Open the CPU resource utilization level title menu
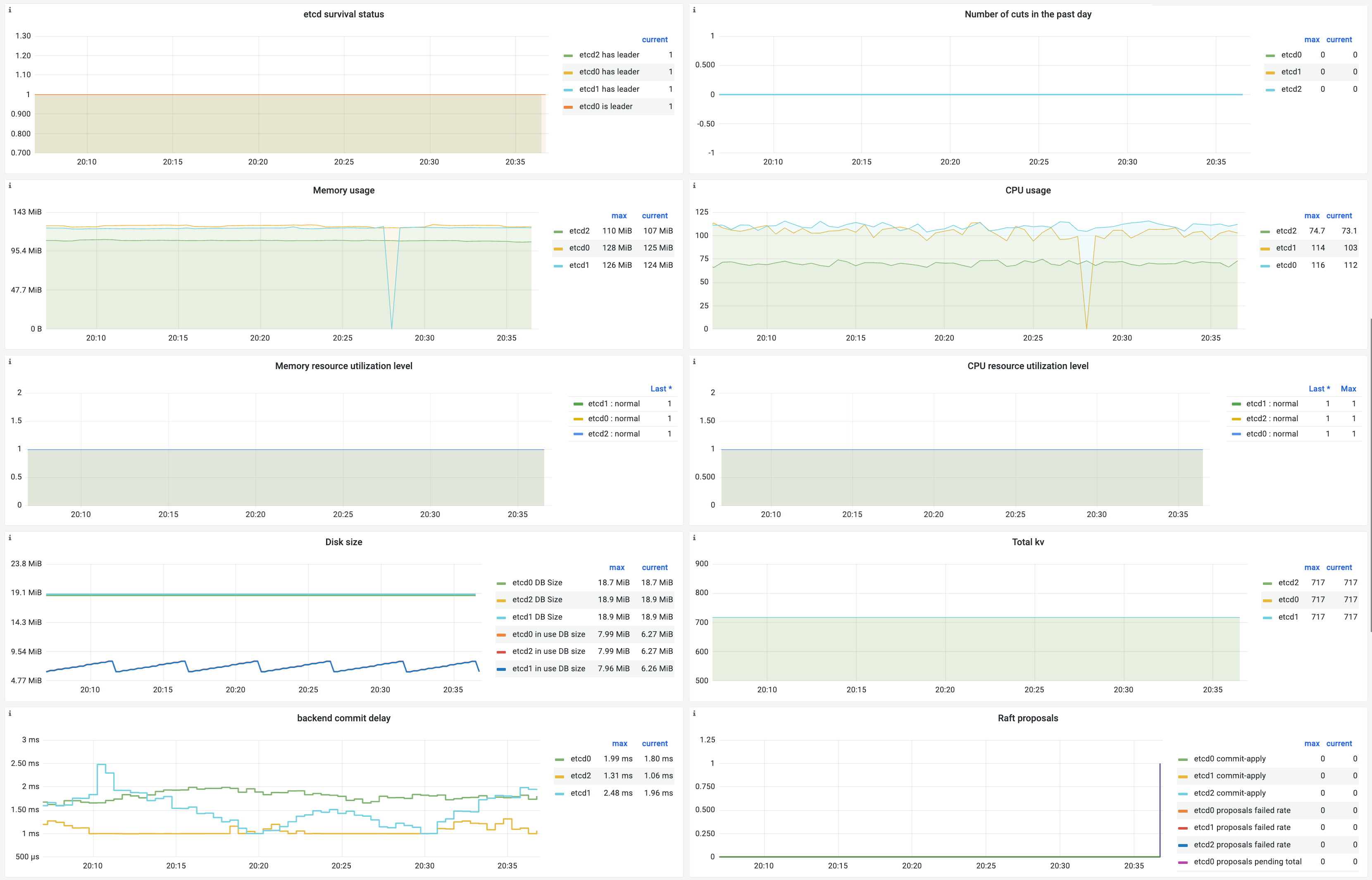This screenshot has width=1372, height=880. click(1028, 366)
